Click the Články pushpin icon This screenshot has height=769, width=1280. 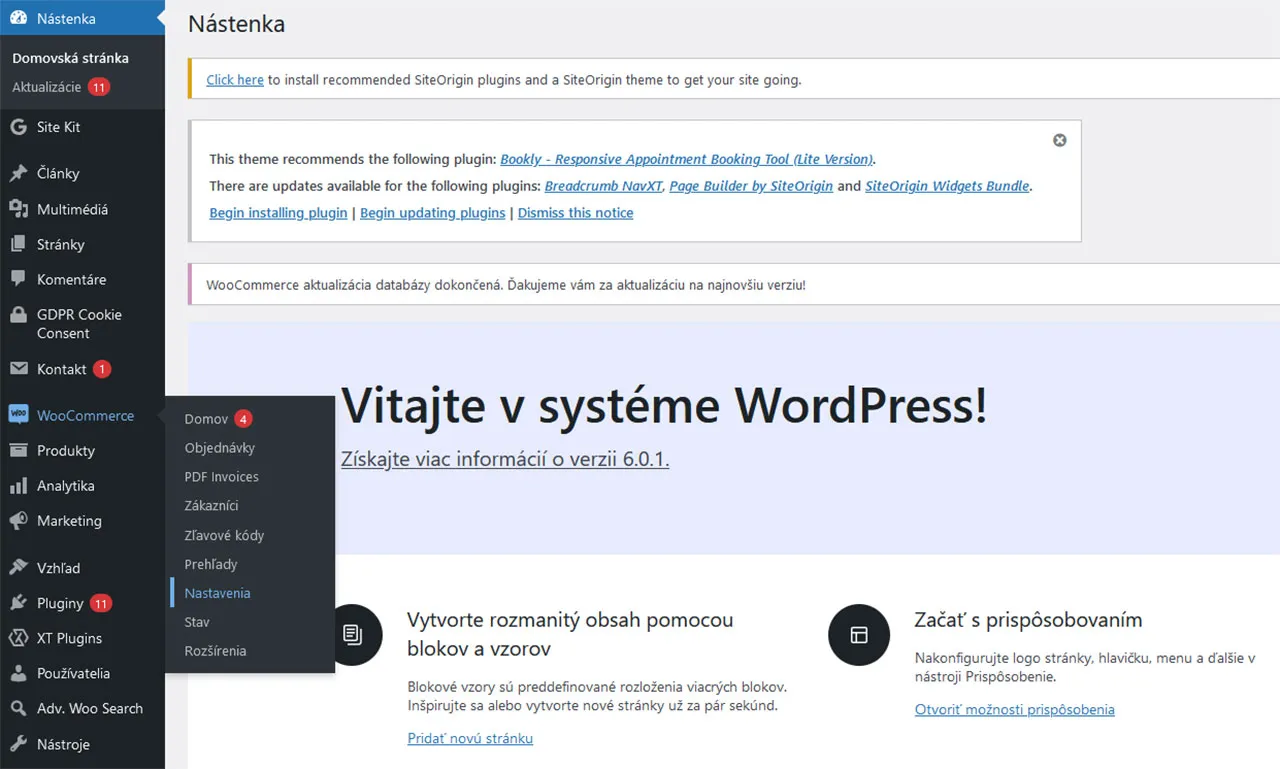tap(18, 173)
